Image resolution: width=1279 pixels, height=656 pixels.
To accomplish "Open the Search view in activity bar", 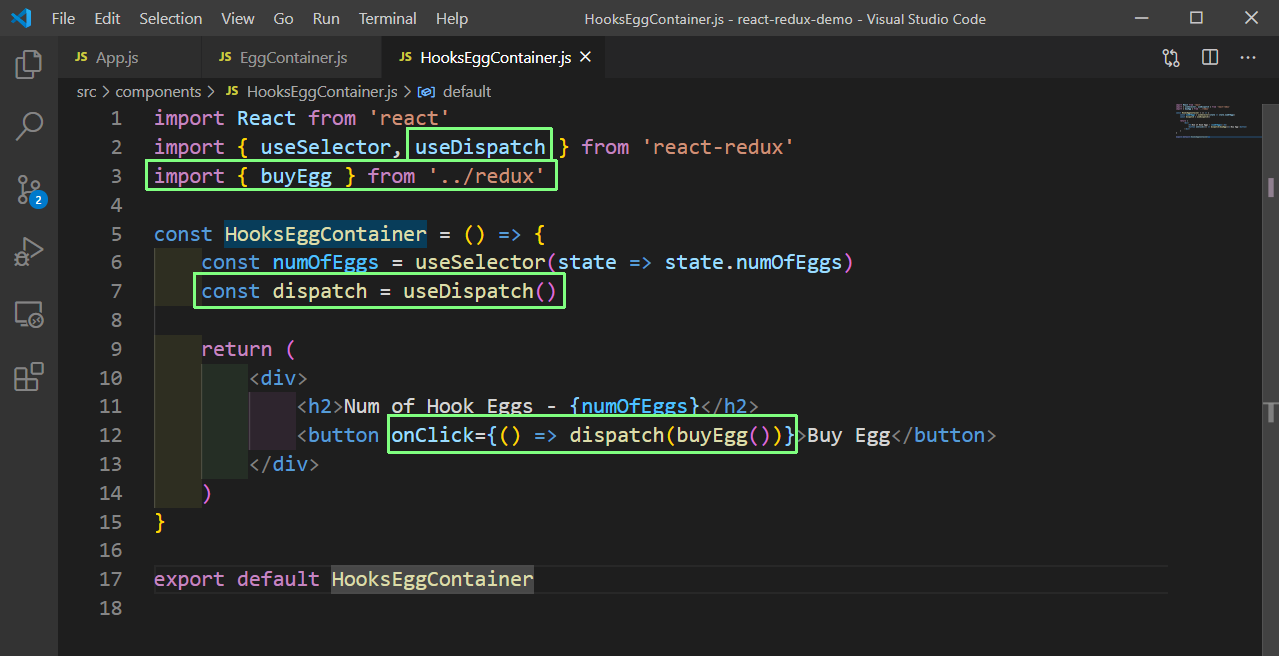I will [x=29, y=127].
